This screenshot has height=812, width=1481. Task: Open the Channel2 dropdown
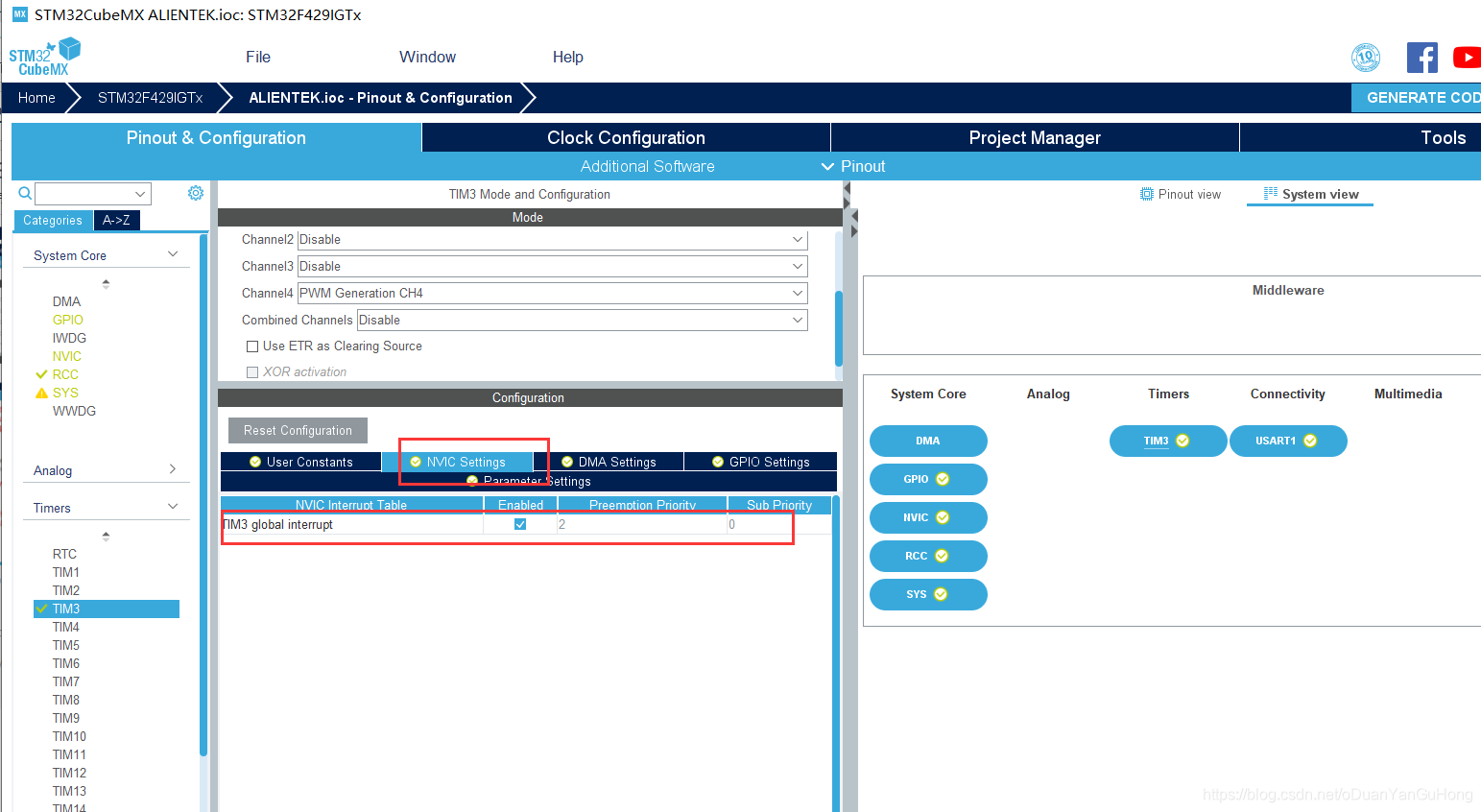pos(552,239)
